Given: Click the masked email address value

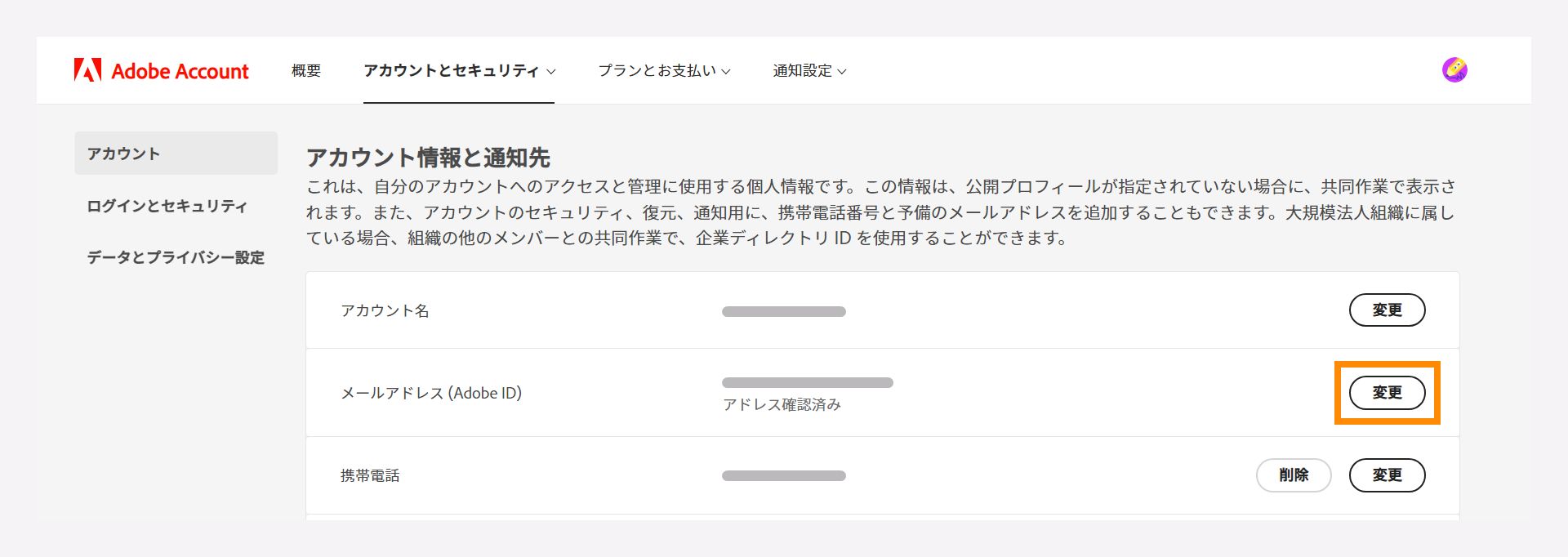Looking at the screenshot, I should pos(807,381).
